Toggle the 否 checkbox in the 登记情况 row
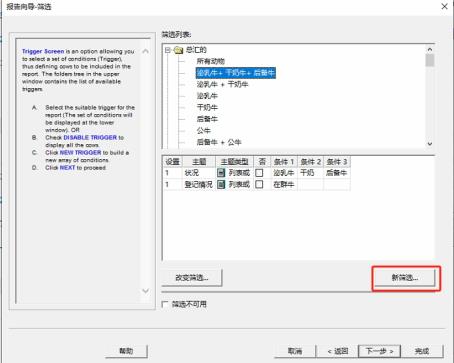 [x=259, y=184]
